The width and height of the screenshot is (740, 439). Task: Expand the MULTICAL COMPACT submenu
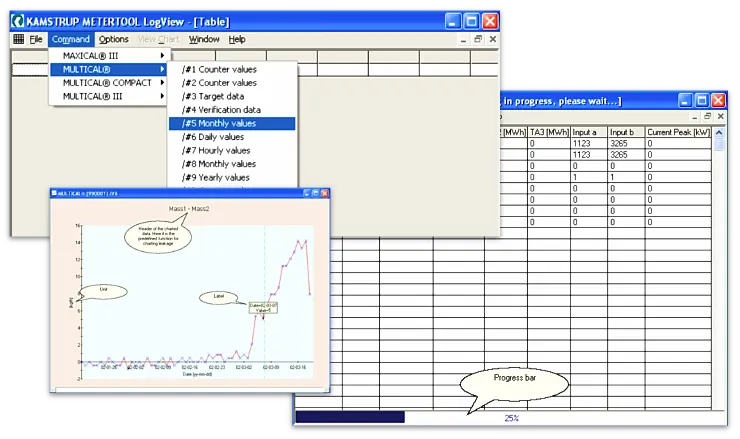point(108,83)
